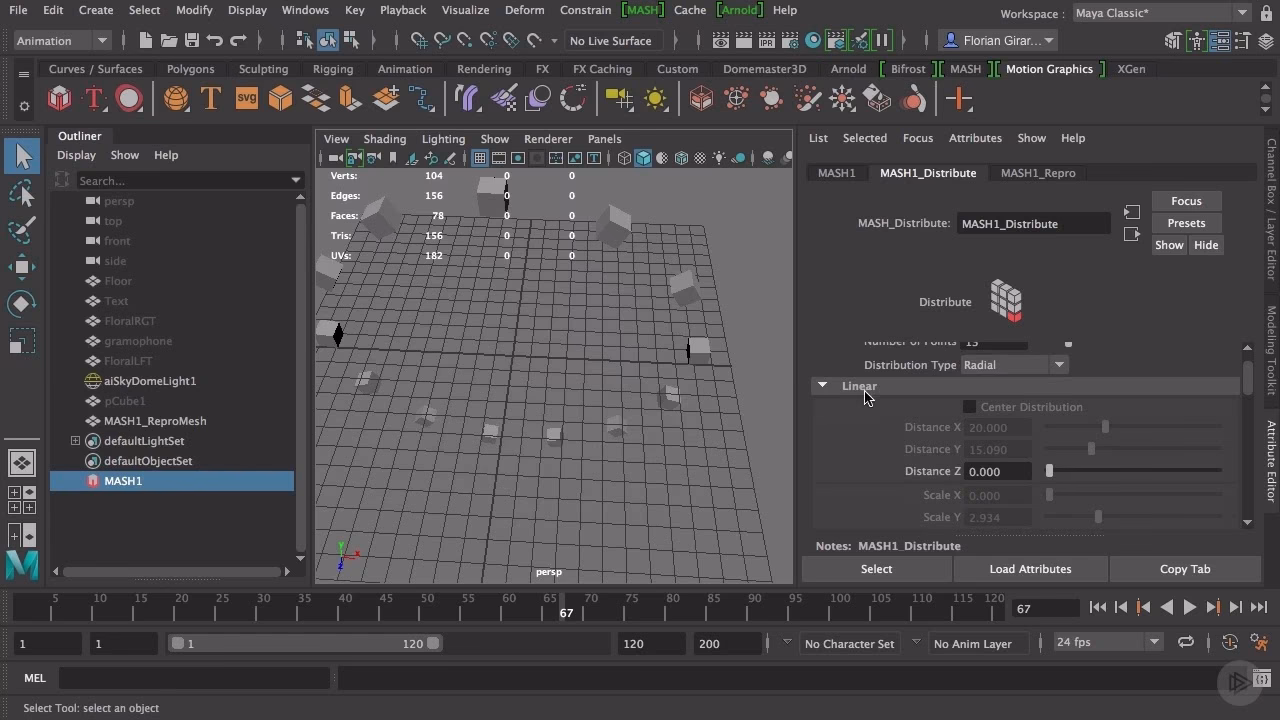Click the IPR render icon
1280x720 pixels.
pos(767,41)
